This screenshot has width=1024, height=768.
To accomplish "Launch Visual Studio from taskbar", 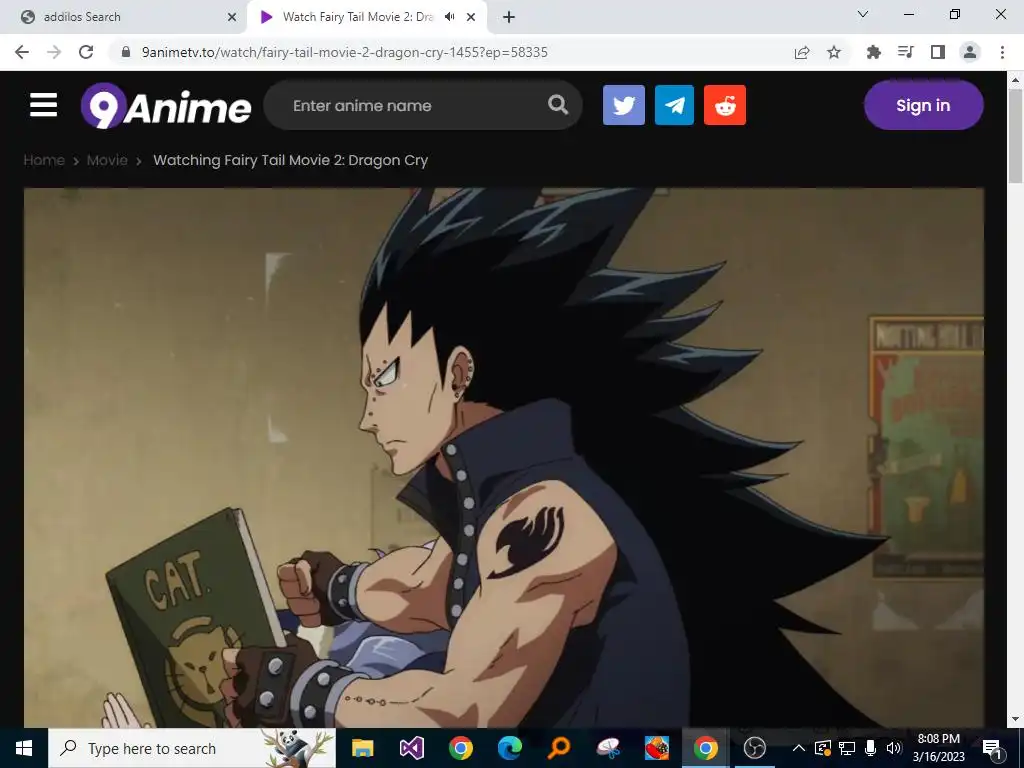I will (412, 748).
